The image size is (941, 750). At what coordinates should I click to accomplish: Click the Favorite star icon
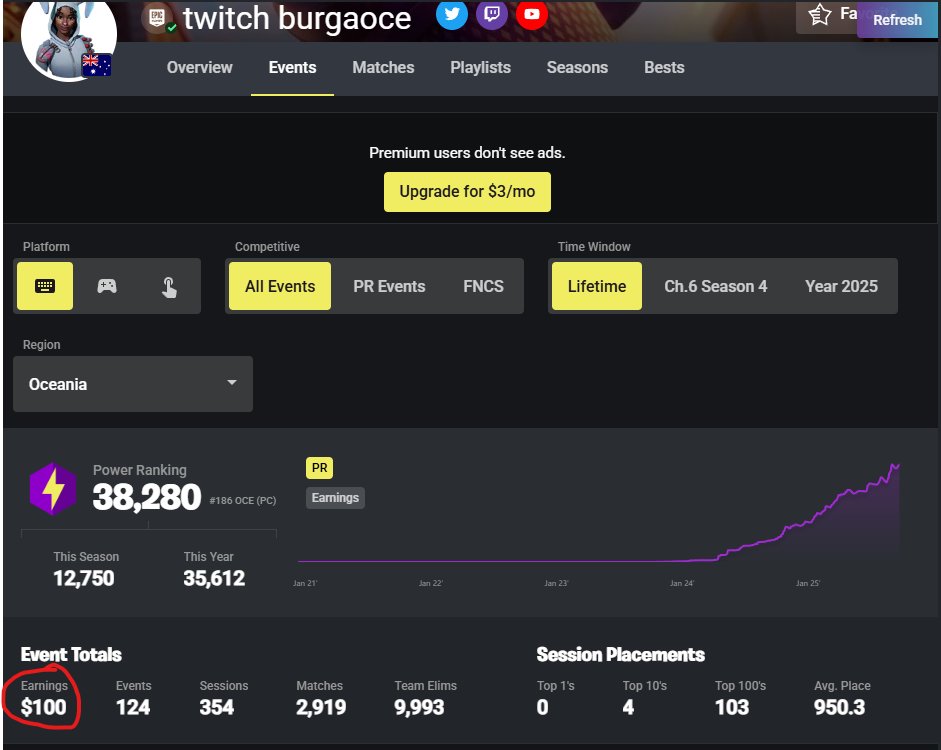click(819, 14)
